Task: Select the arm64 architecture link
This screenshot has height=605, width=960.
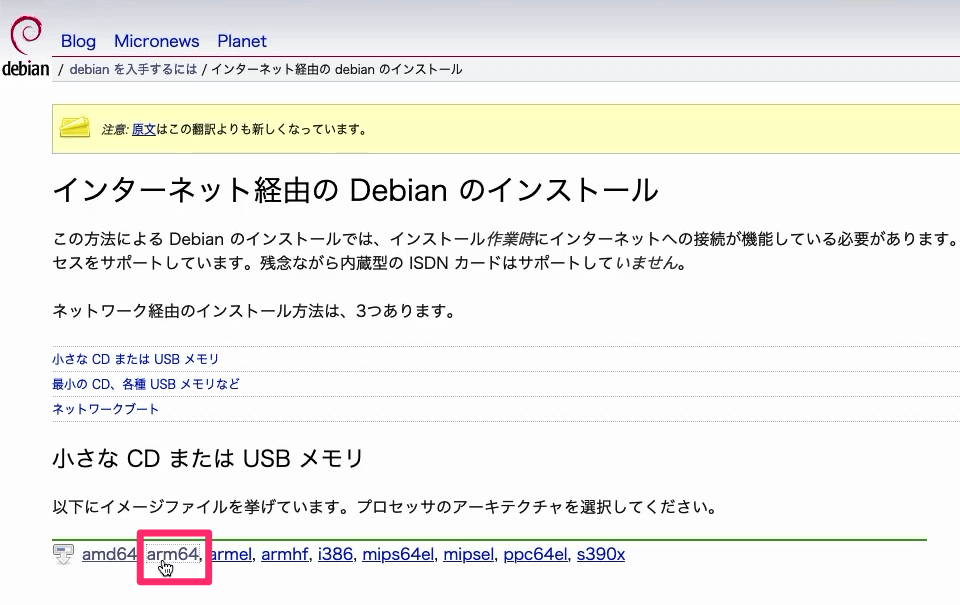Action: 173,554
